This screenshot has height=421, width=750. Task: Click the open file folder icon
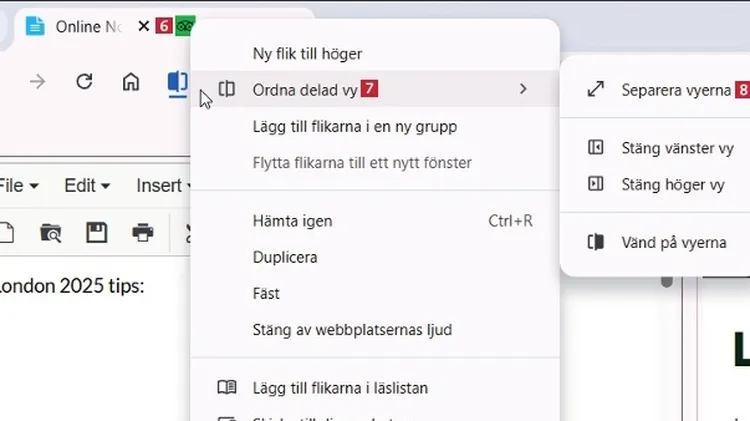tap(50, 233)
